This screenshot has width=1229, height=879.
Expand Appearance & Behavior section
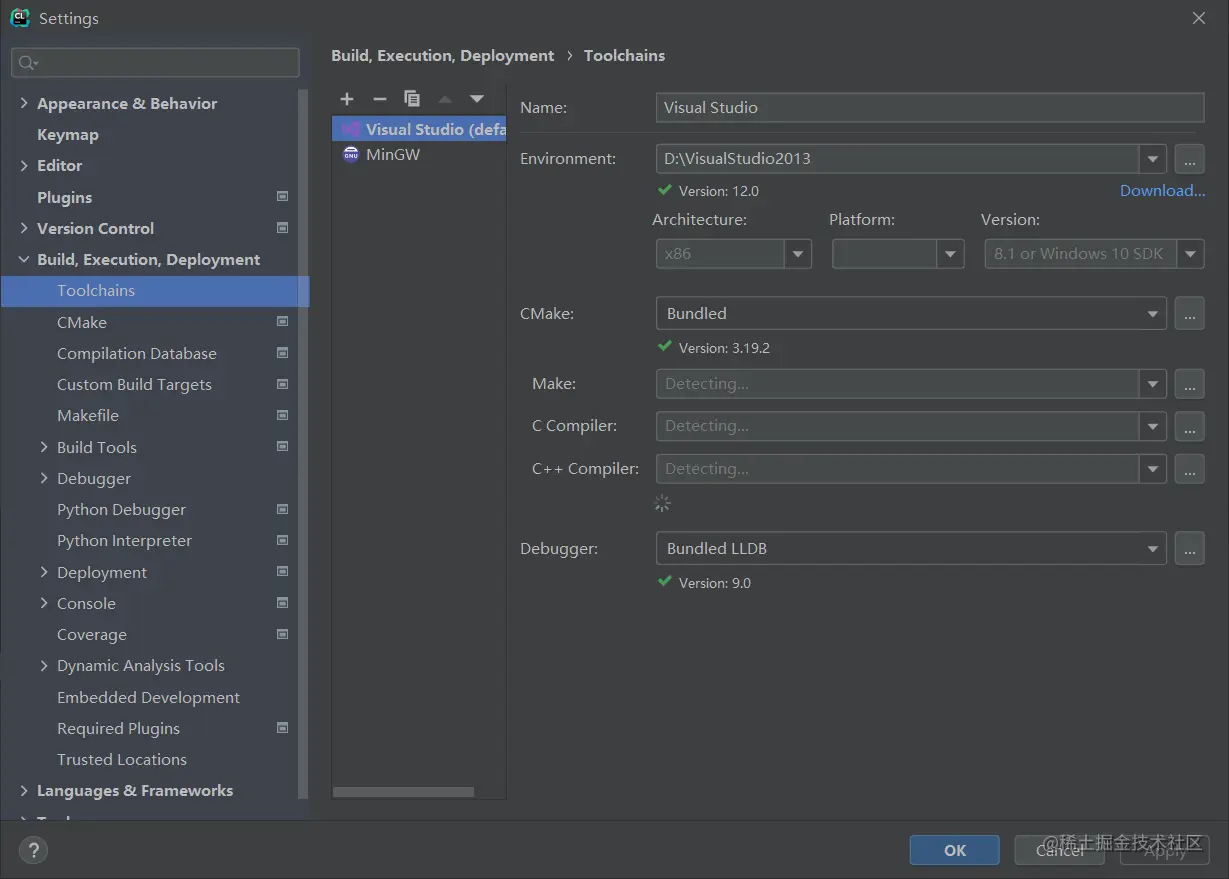click(x=24, y=103)
